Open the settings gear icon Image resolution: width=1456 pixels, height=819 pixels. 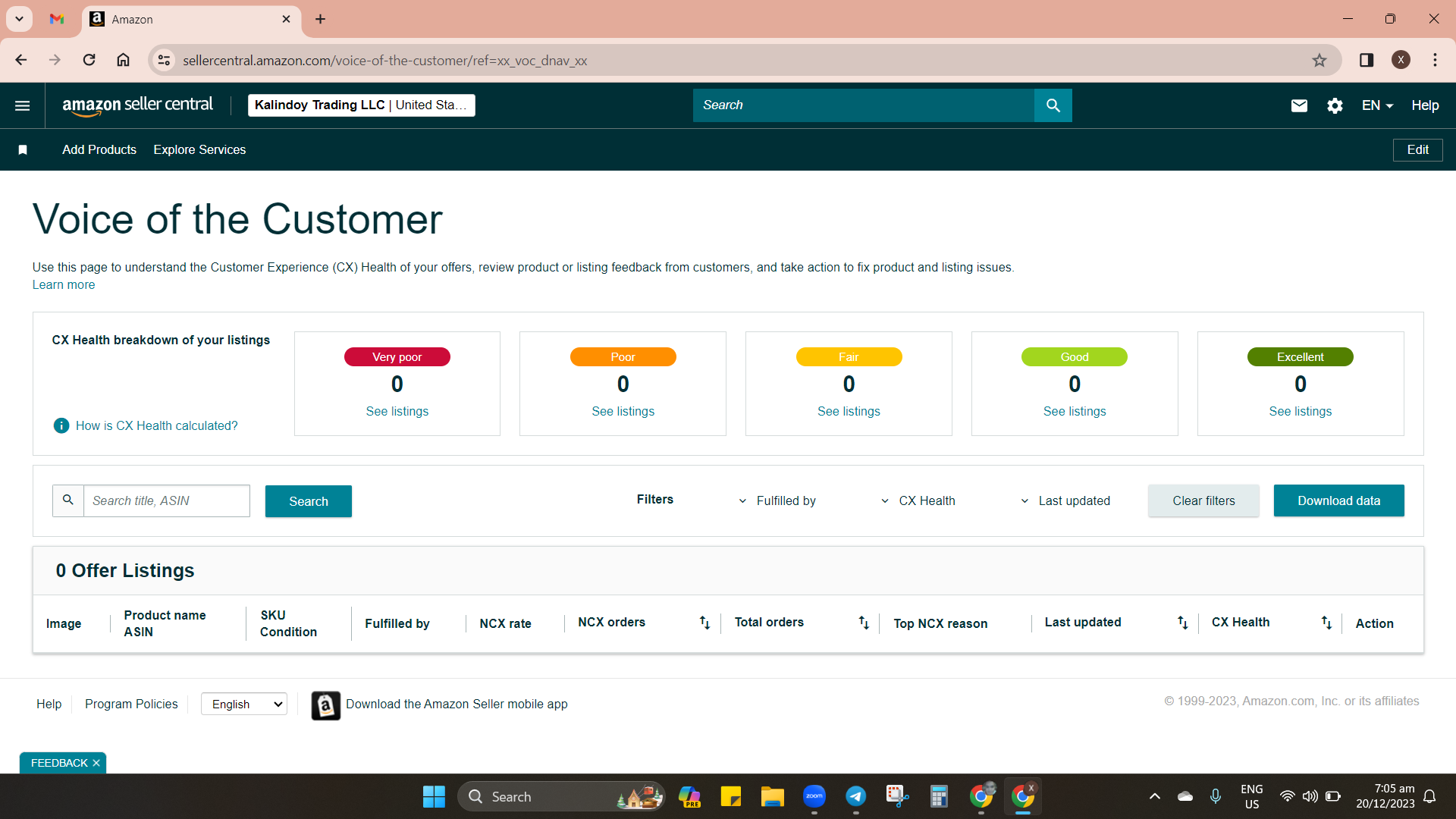1335,105
